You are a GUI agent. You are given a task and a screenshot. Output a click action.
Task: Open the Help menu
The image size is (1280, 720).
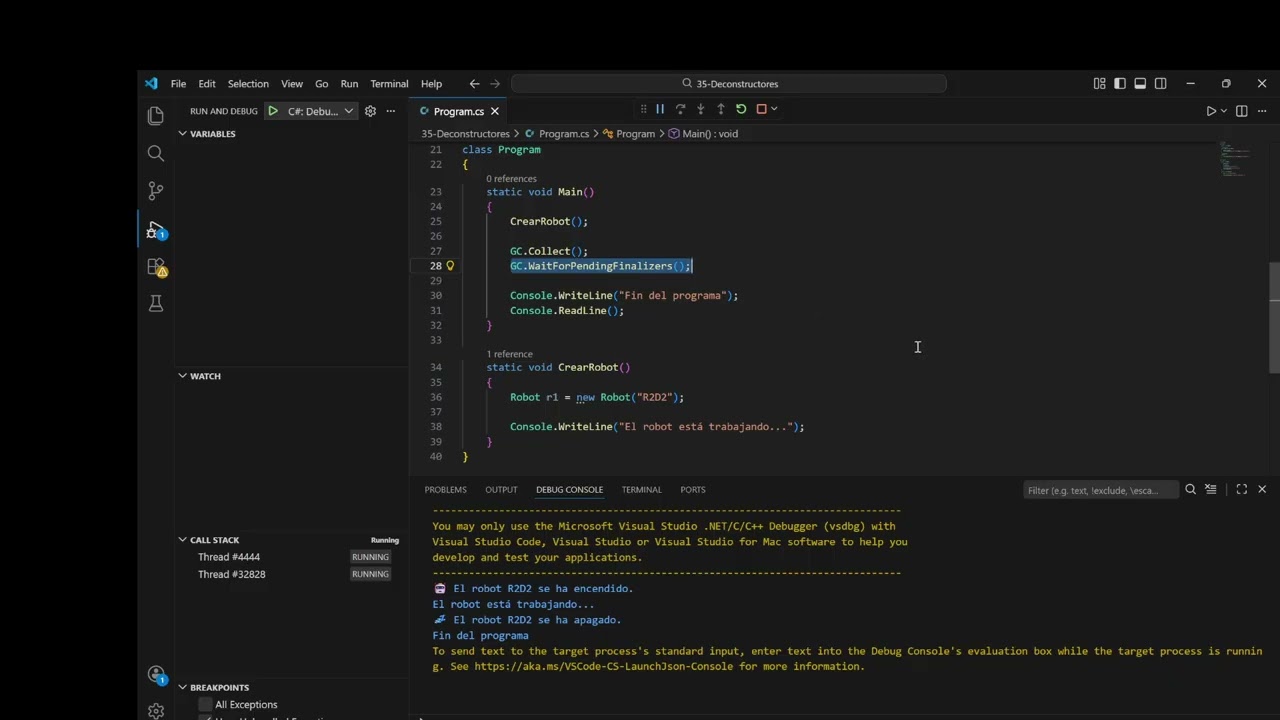click(x=431, y=84)
